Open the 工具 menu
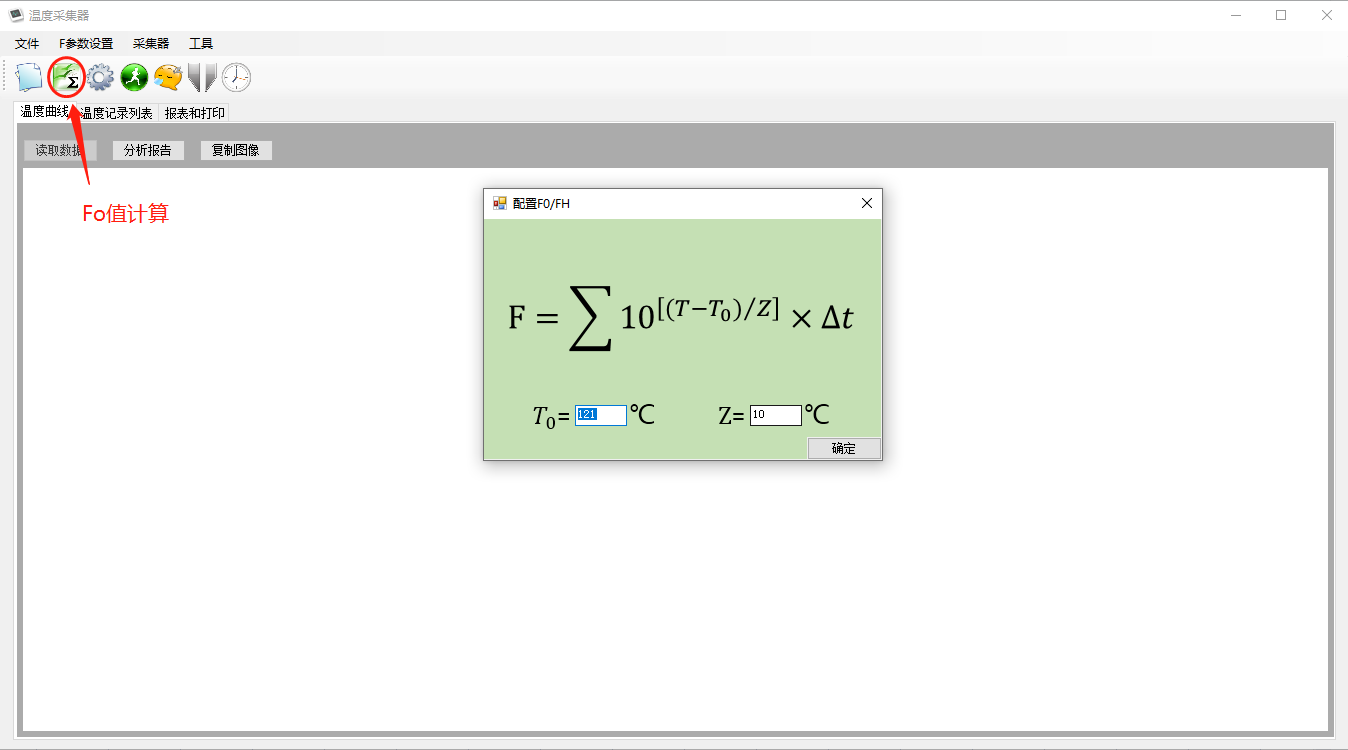The height and width of the screenshot is (750, 1348). pos(201,44)
